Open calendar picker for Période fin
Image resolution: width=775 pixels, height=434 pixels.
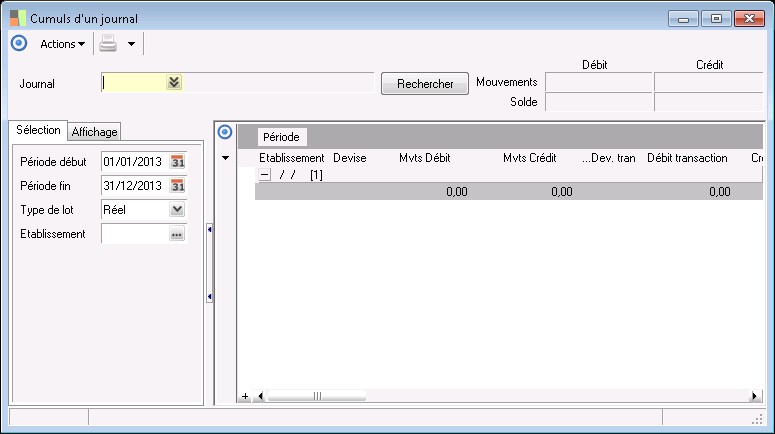177,186
